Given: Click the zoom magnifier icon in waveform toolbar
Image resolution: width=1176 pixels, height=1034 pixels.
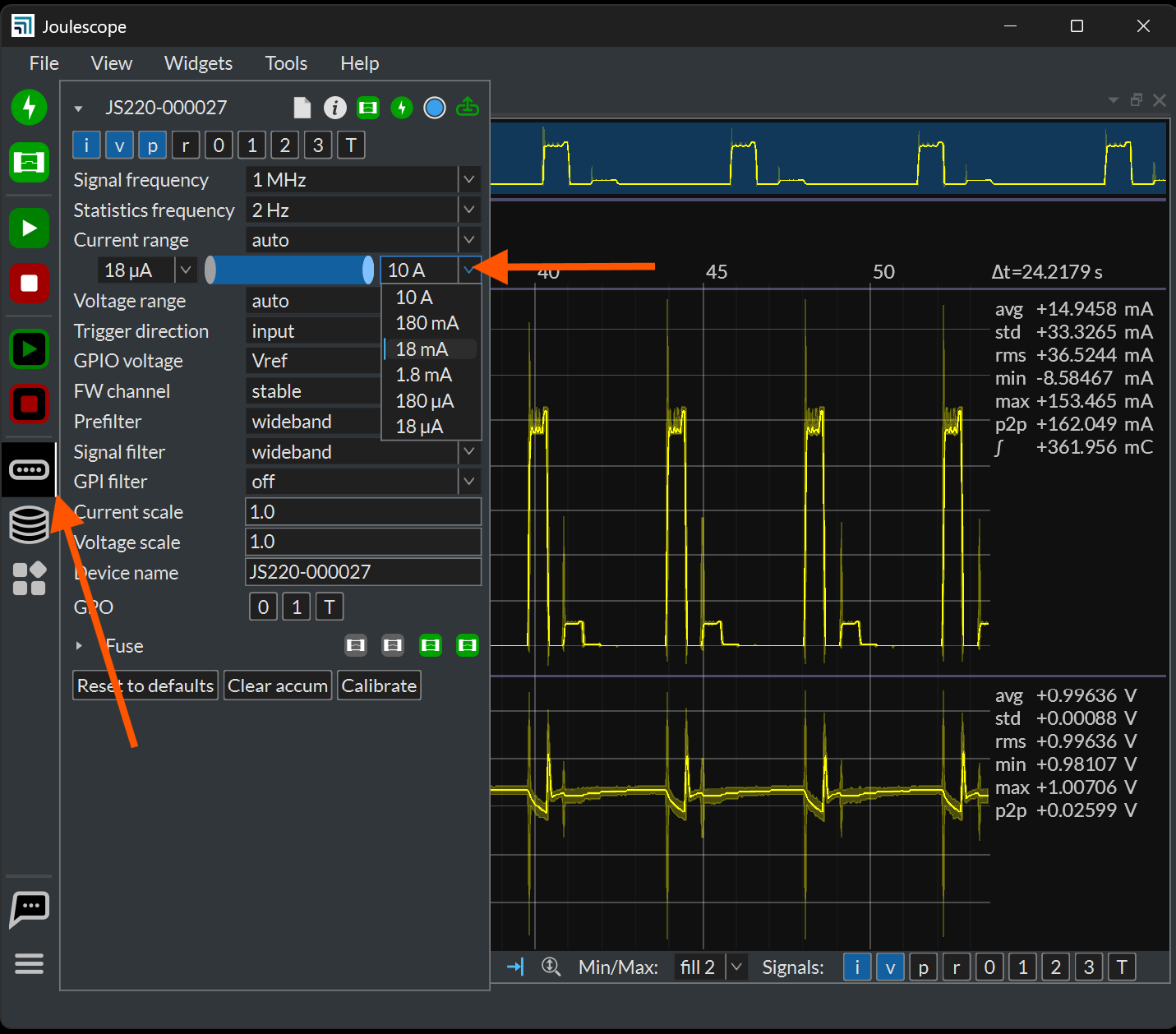Looking at the screenshot, I should pos(551,967).
